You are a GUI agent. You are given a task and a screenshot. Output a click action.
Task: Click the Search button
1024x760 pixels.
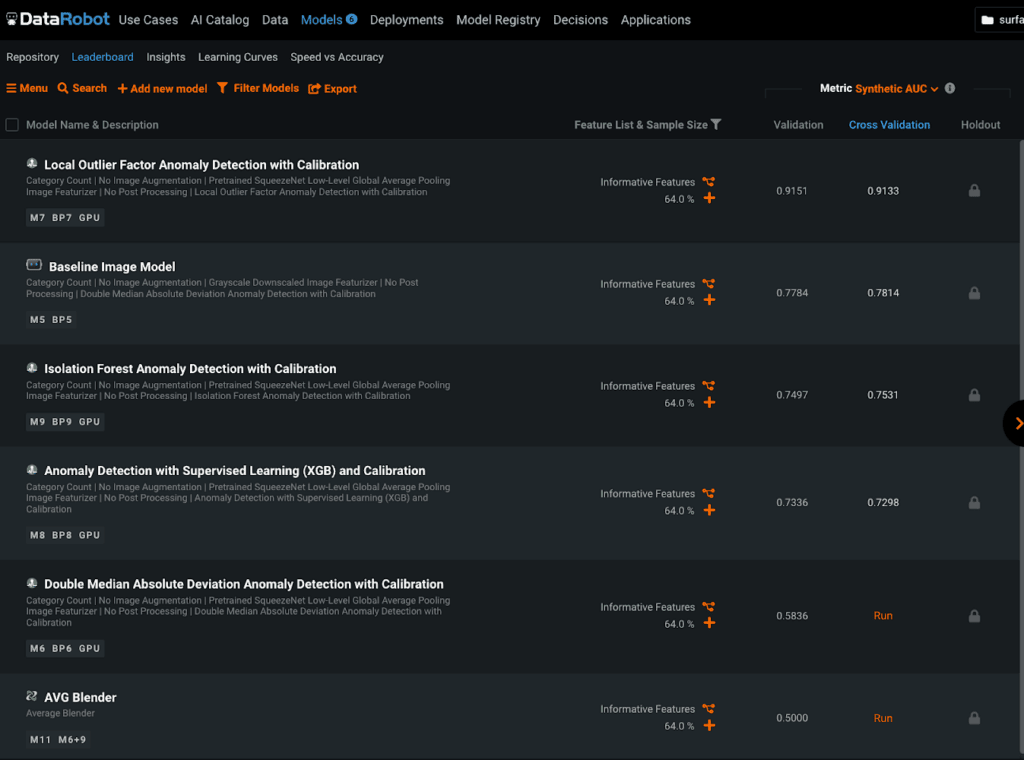(x=82, y=88)
